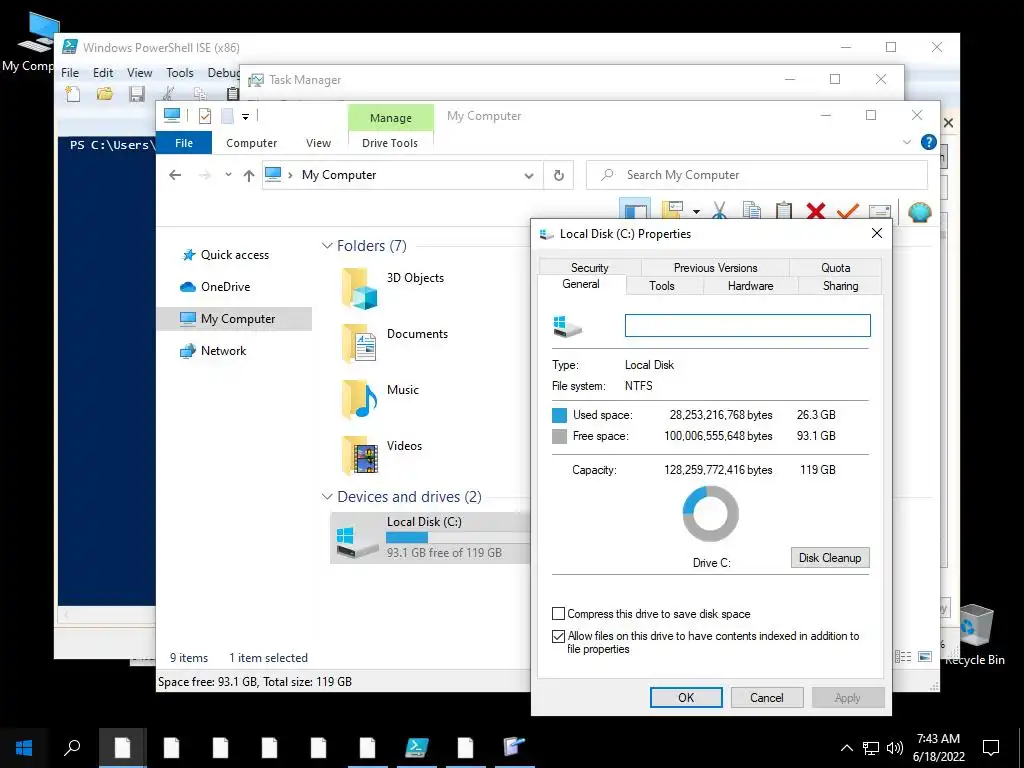Click Copy icon in PowerShell ISE toolbar
Image resolution: width=1024 pixels, height=768 pixels.
[x=200, y=94]
